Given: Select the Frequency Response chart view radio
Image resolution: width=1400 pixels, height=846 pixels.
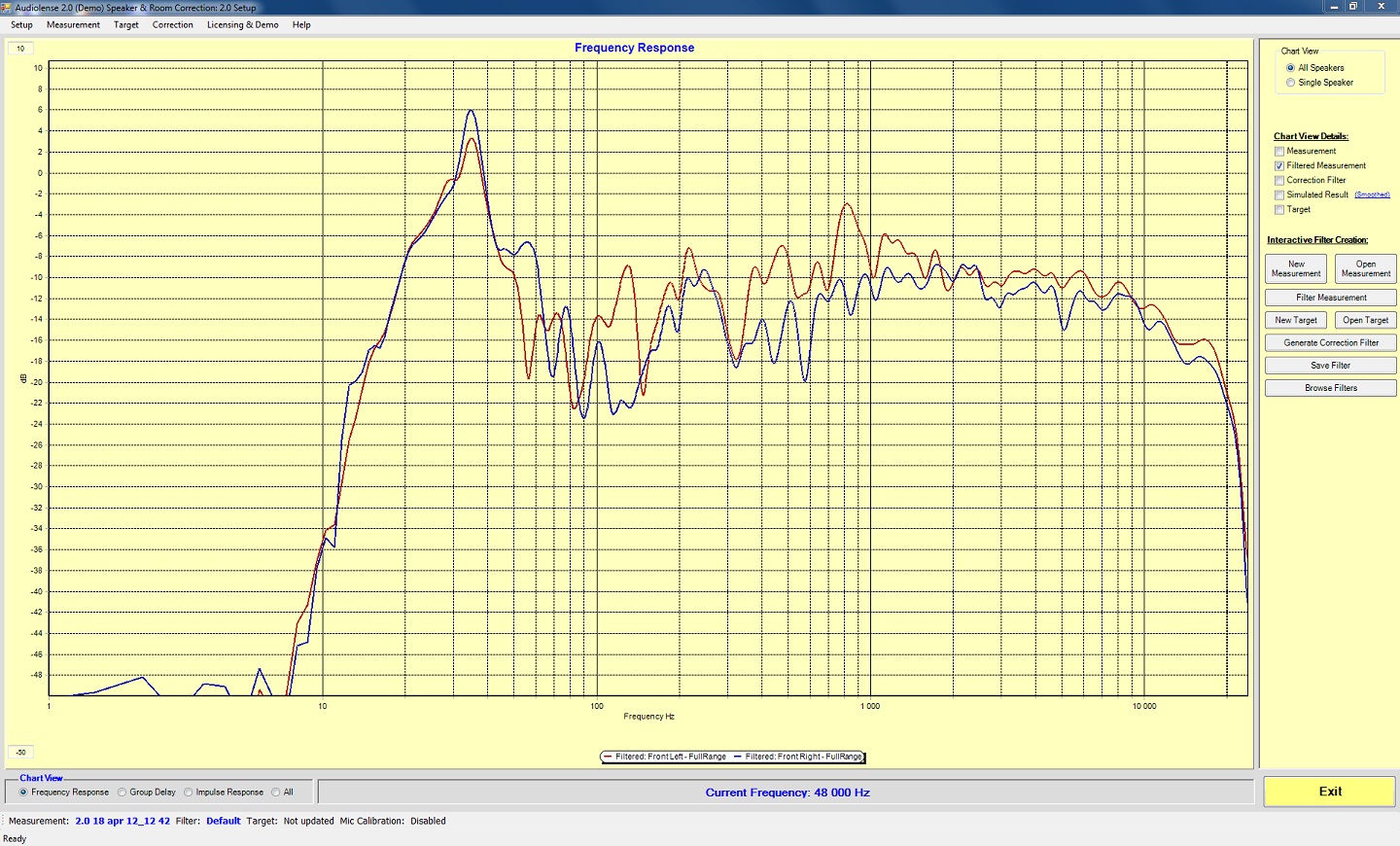Looking at the screenshot, I should (23, 793).
